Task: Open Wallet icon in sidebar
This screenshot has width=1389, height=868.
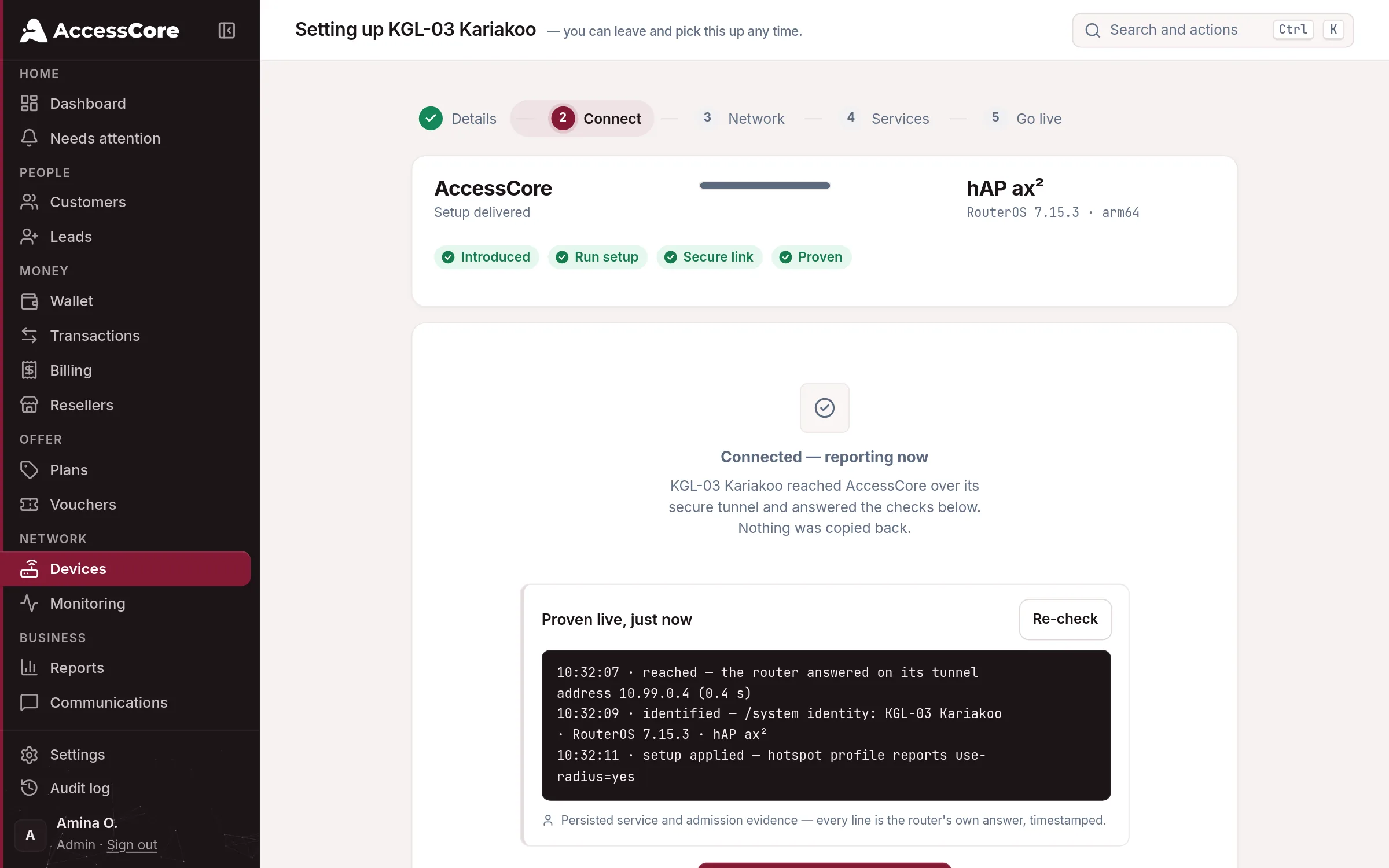Action: click(29, 301)
